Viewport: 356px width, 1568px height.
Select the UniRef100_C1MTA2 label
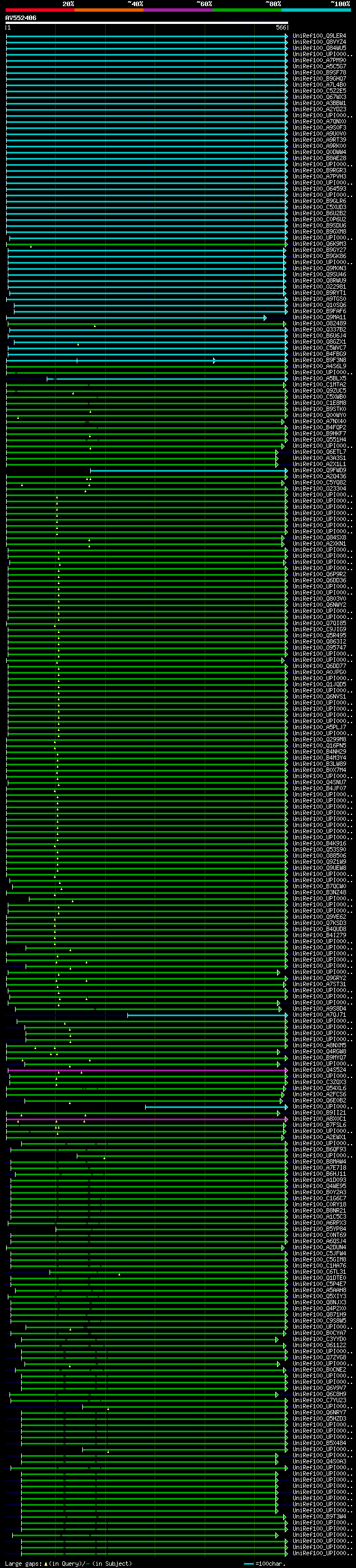(x=319, y=385)
